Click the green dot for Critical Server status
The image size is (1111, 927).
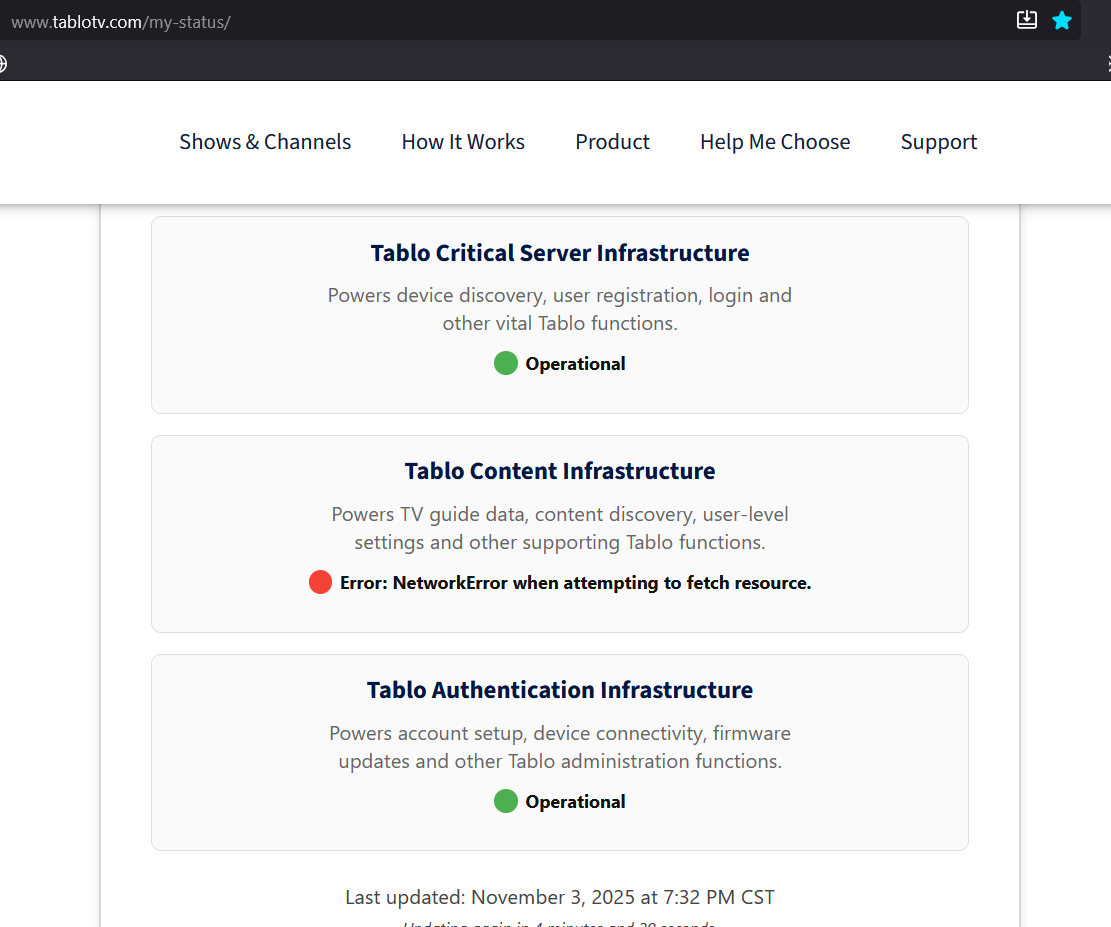click(506, 364)
